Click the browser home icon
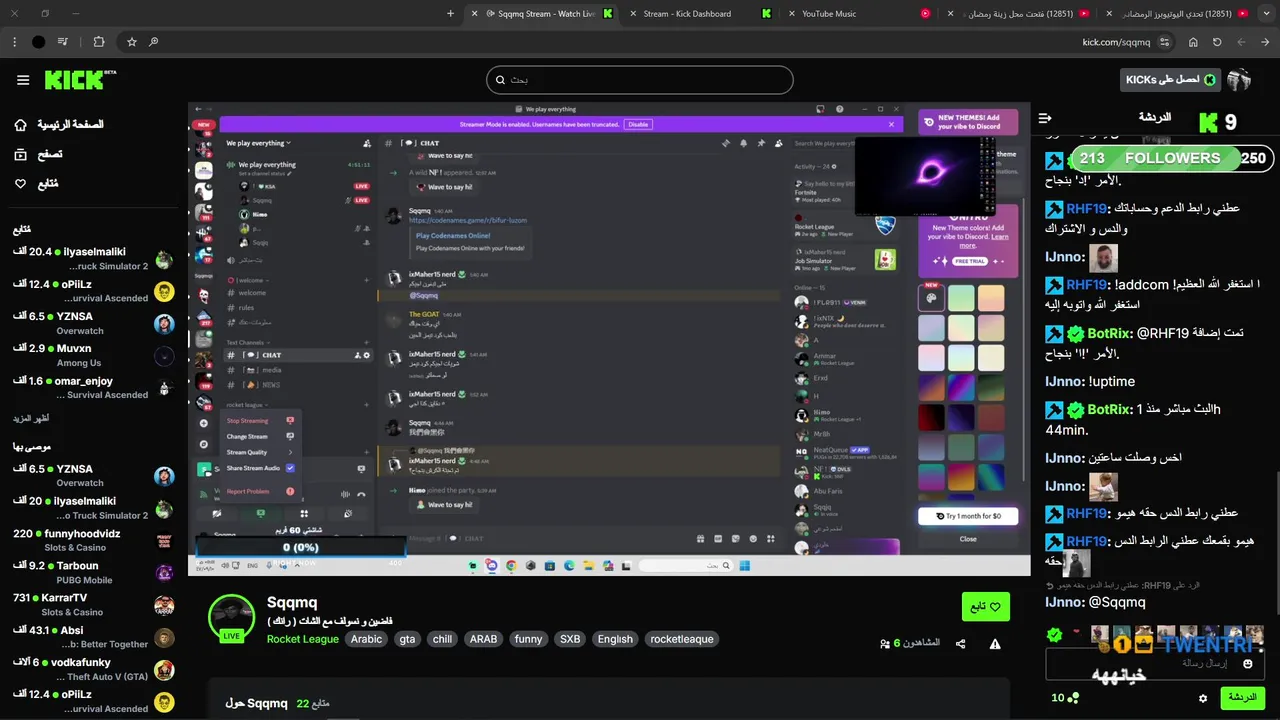The width and height of the screenshot is (1280, 720). tap(1193, 42)
